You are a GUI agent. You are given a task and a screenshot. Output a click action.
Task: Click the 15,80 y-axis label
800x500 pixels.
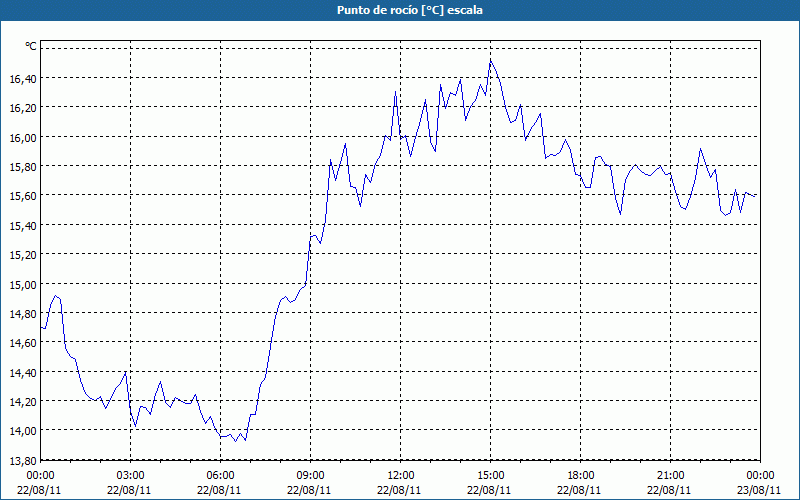point(23,167)
